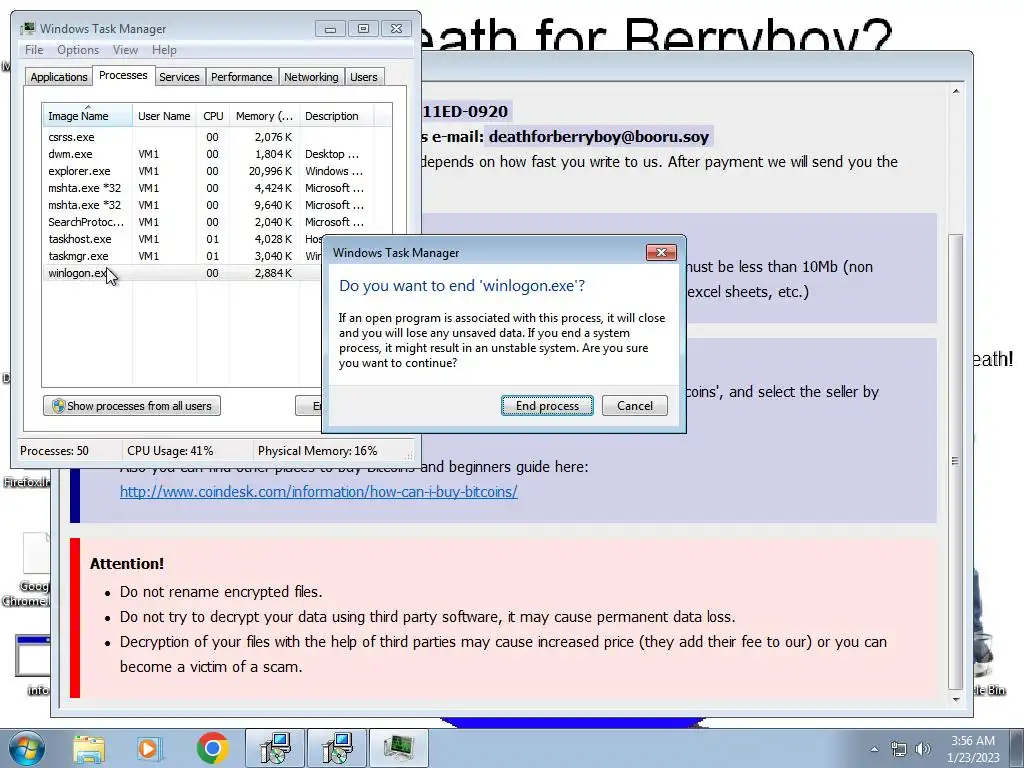Open the Windows Start menu orb

click(27, 748)
